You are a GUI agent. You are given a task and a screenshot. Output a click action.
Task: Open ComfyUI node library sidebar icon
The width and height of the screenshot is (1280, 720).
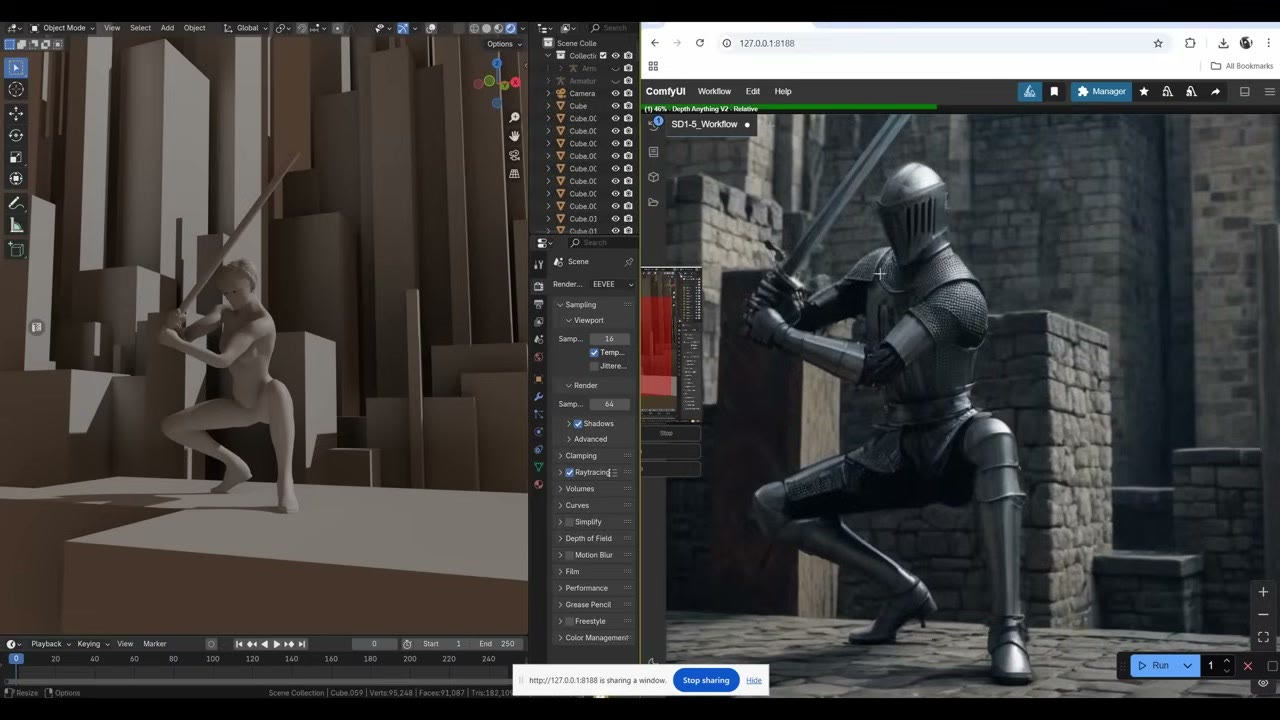click(x=654, y=152)
